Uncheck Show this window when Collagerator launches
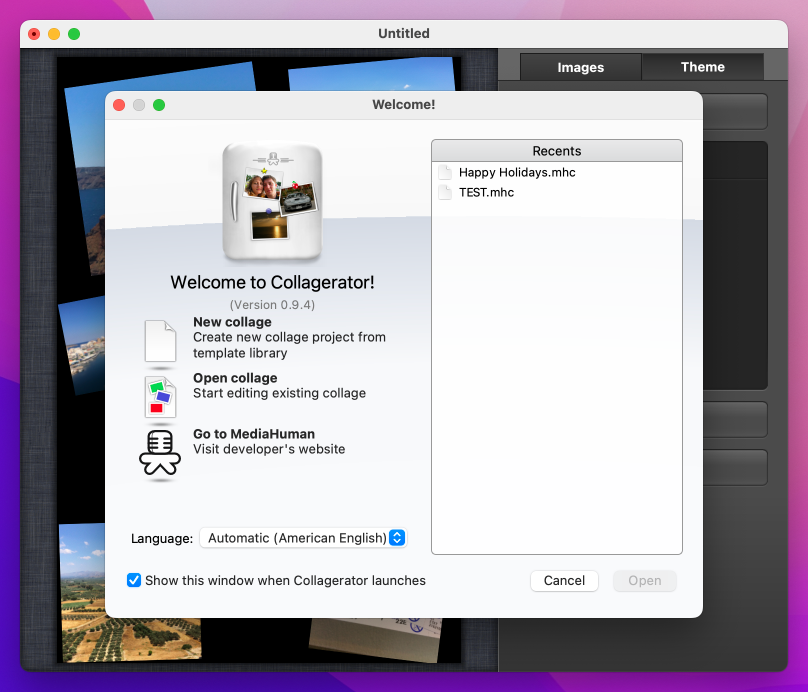 point(134,580)
